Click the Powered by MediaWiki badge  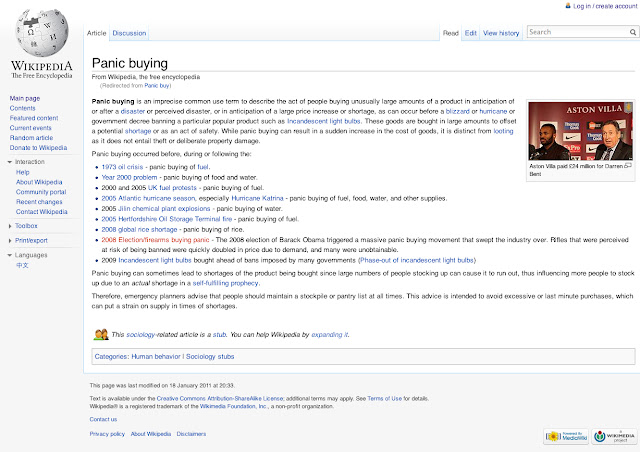(x=566, y=436)
